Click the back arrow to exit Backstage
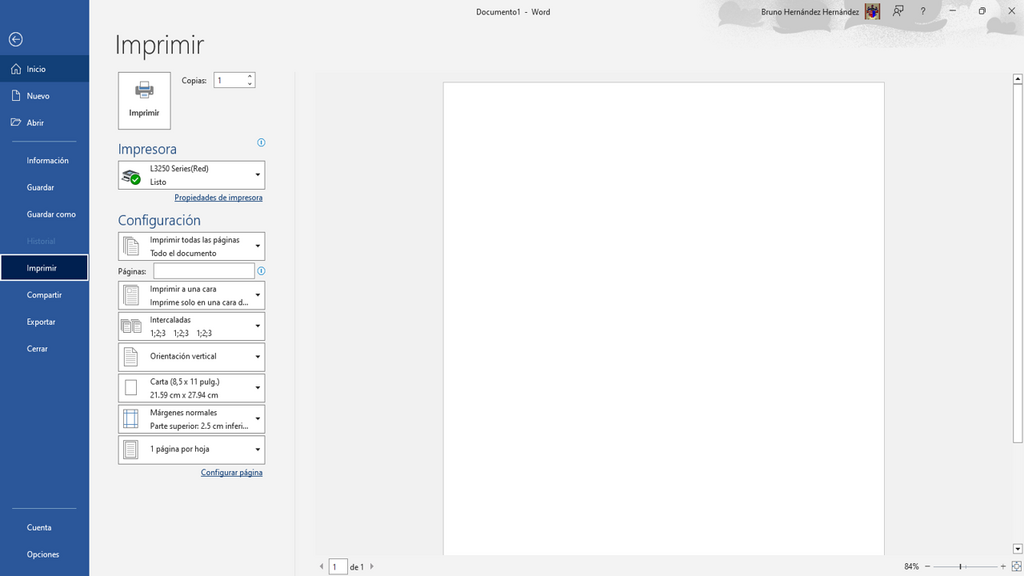 [x=16, y=40]
